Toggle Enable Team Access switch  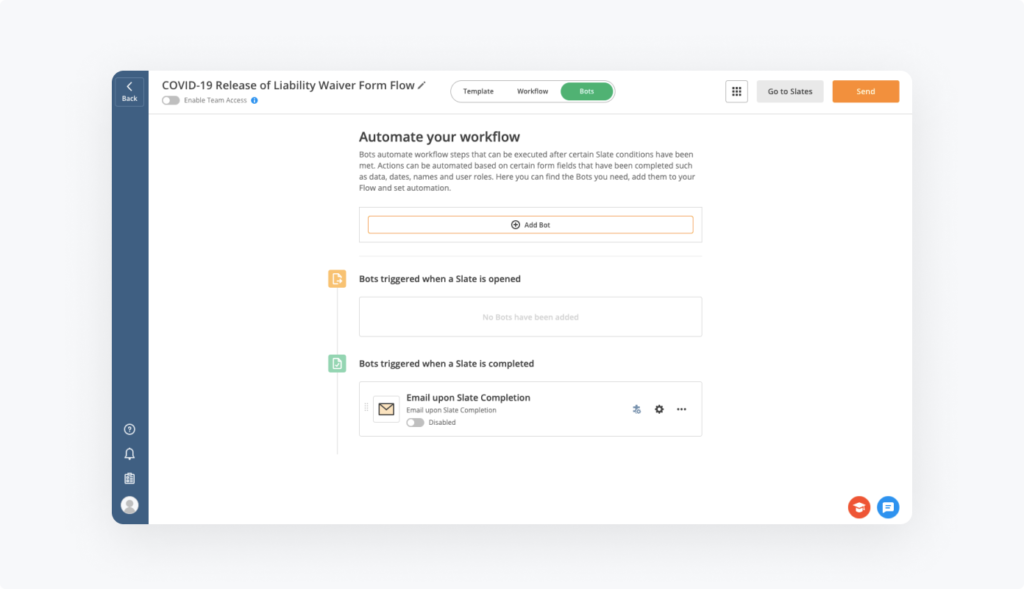pyautogui.click(x=171, y=101)
